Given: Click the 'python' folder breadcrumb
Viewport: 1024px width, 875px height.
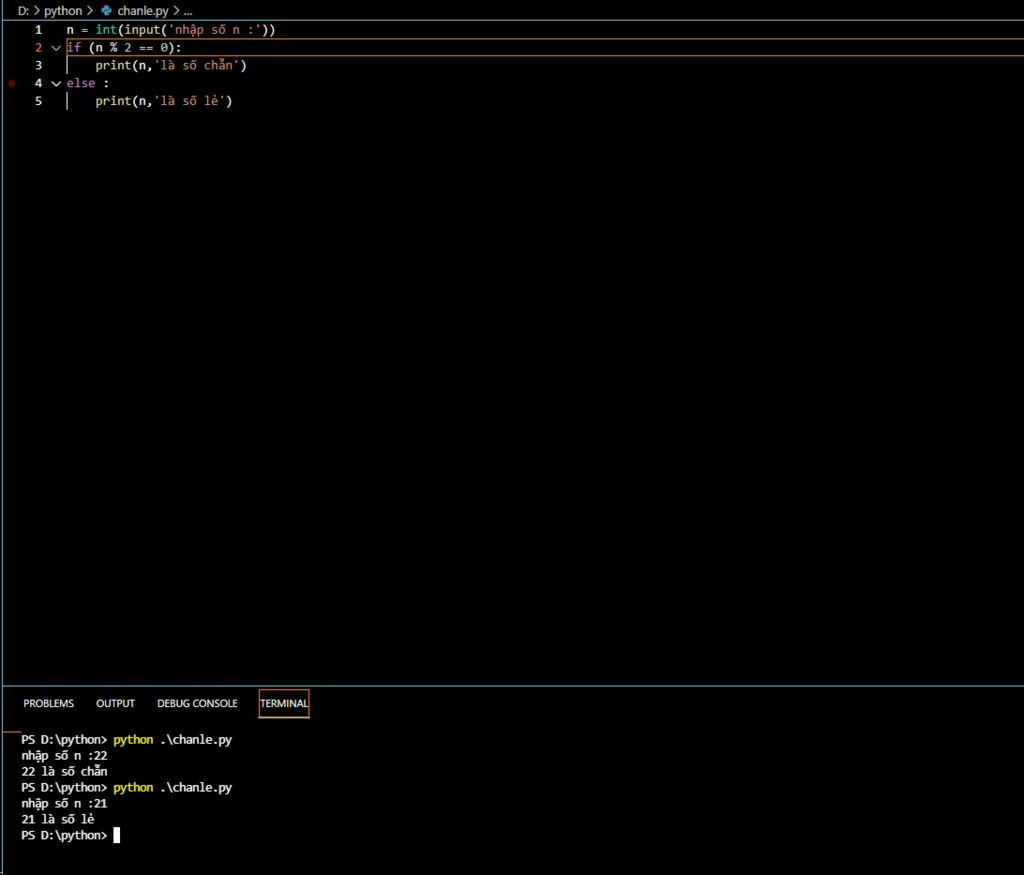Looking at the screenshot, I should [63, 10].
